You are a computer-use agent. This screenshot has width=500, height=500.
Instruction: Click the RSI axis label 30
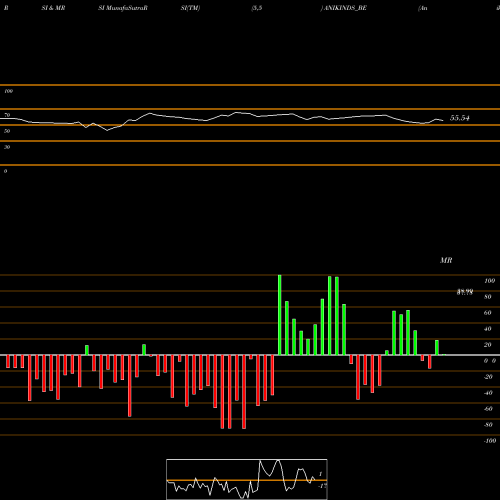pyautogui.click(x=7, y=147)
